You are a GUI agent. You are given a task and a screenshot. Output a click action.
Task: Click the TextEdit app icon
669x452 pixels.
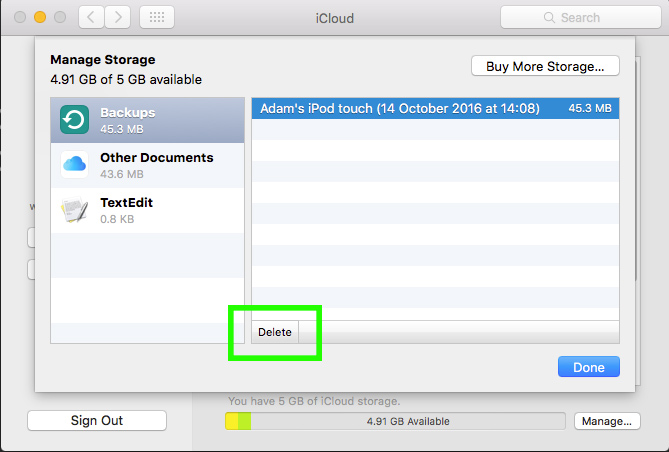coord(75,210)
